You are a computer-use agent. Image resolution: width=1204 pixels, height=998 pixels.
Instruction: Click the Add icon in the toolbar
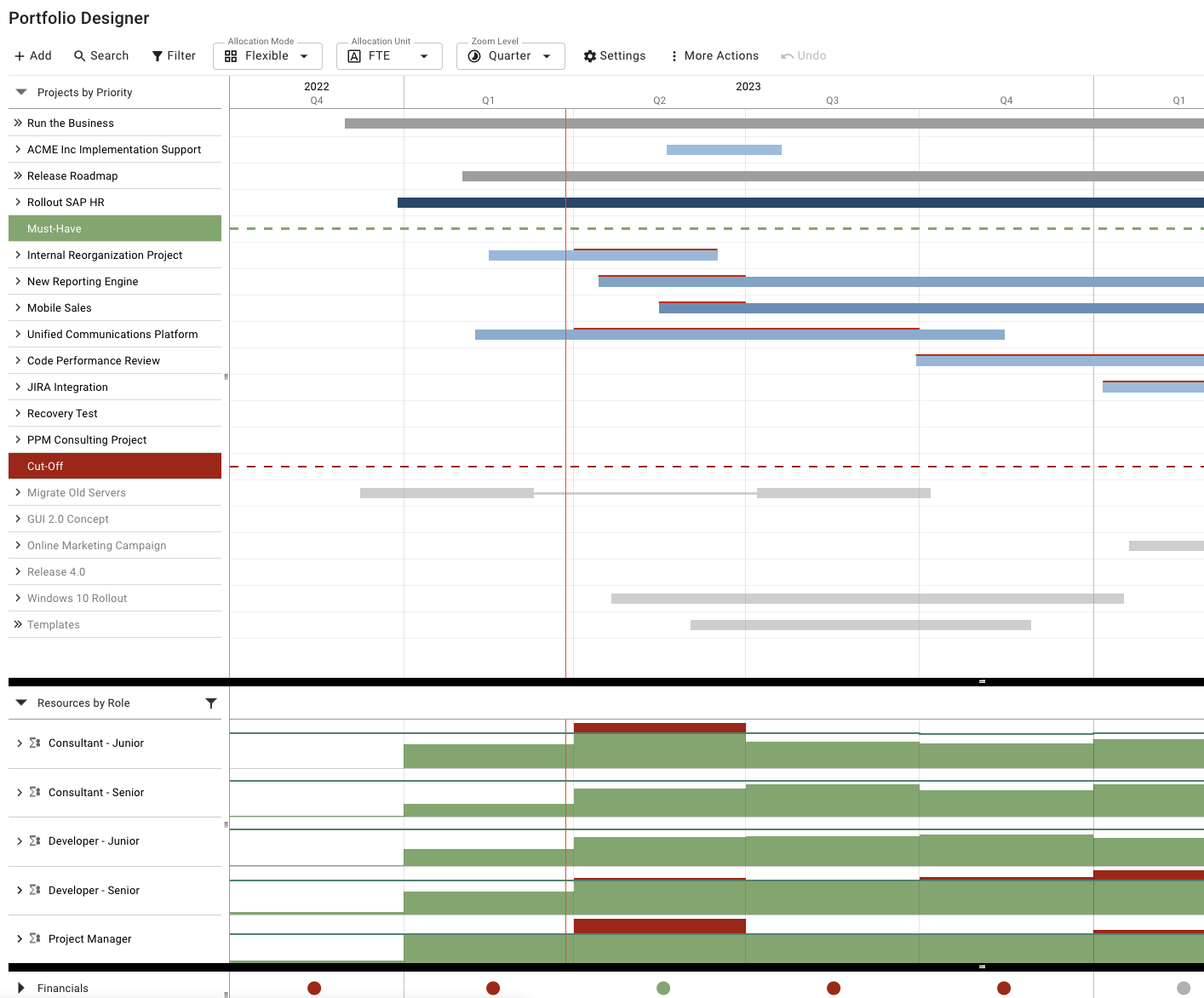pos(33,55)
